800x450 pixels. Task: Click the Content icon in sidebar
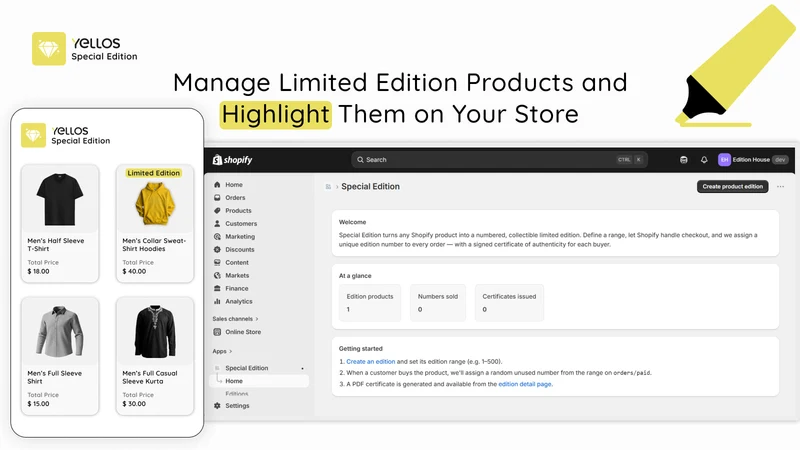click(x=217, y=262)
